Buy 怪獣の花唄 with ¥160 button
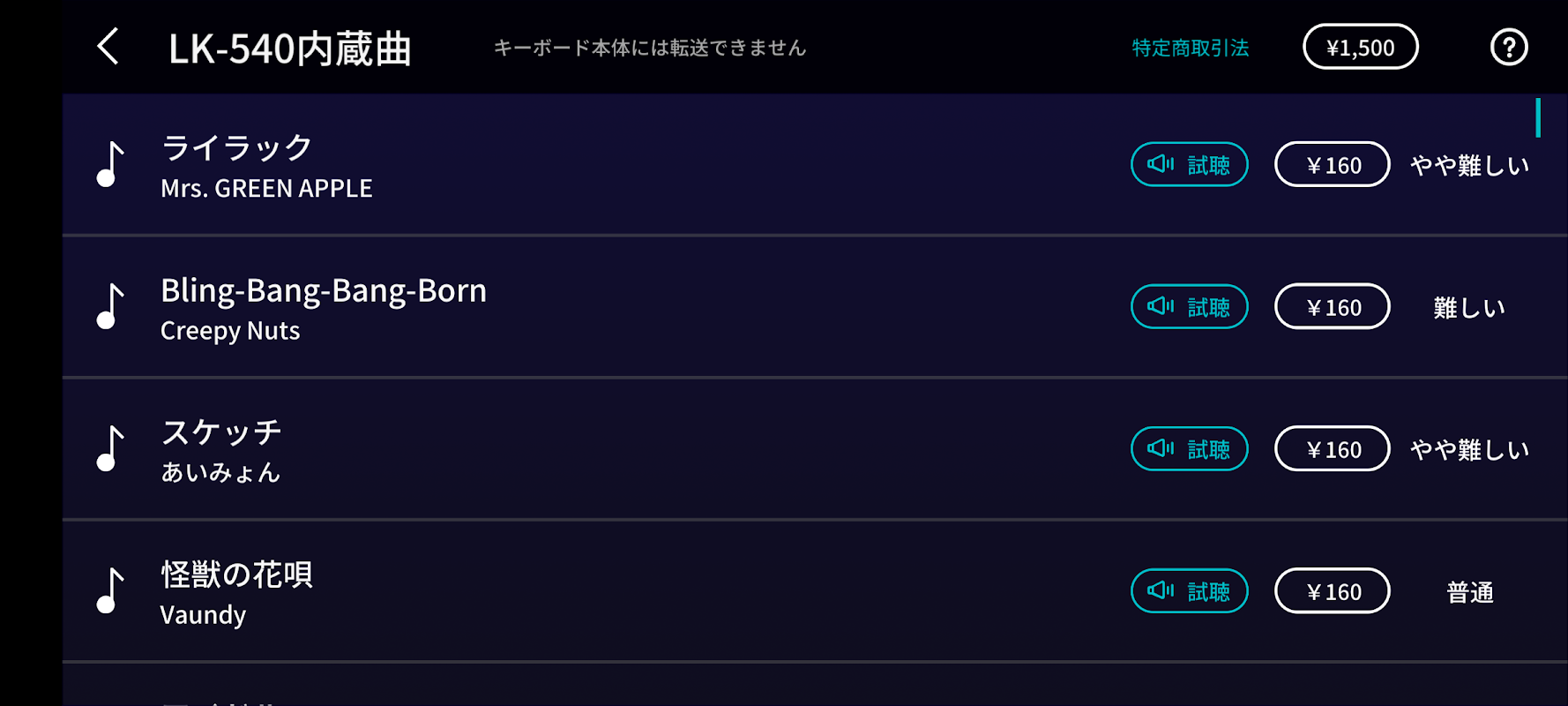 (x=1332, y=590)
